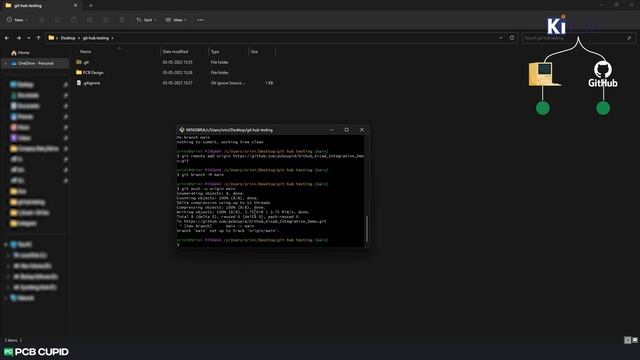Click the Share icon in toolbar
640x360 pixels.
pyautogui.click(x=106, y=20)
